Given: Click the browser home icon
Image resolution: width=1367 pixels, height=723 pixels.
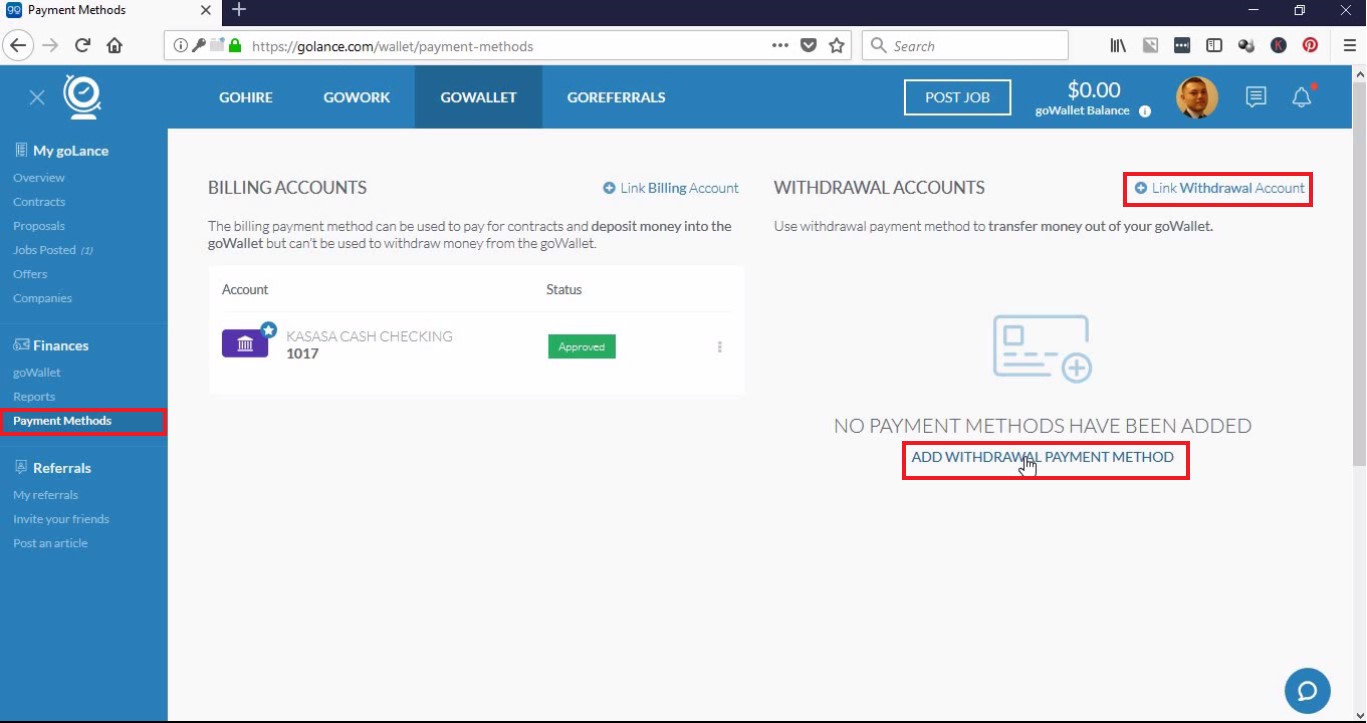Looking at the screenshot, I should tap(114, 45).
